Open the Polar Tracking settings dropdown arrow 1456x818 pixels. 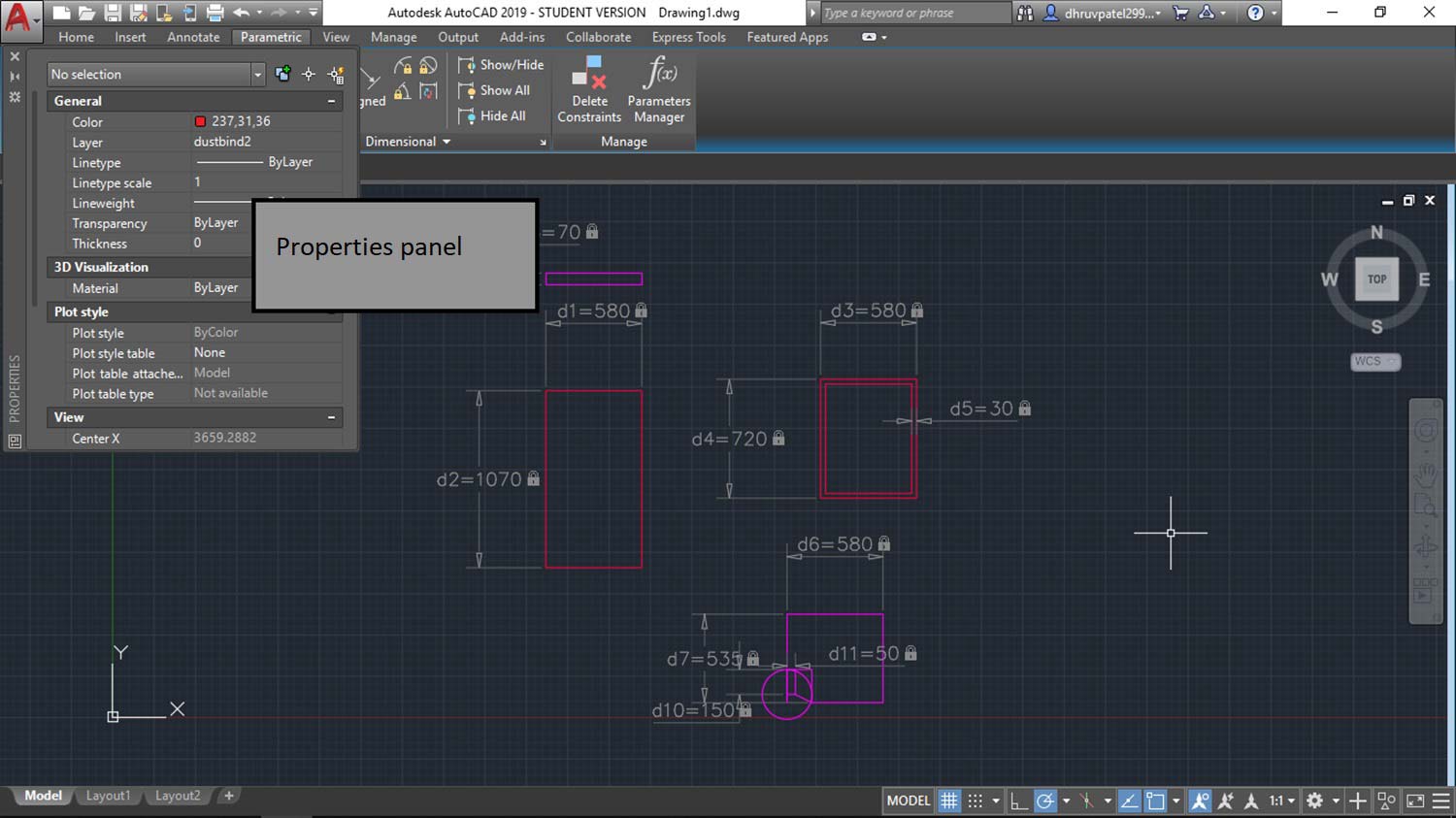click(1066, 801)
